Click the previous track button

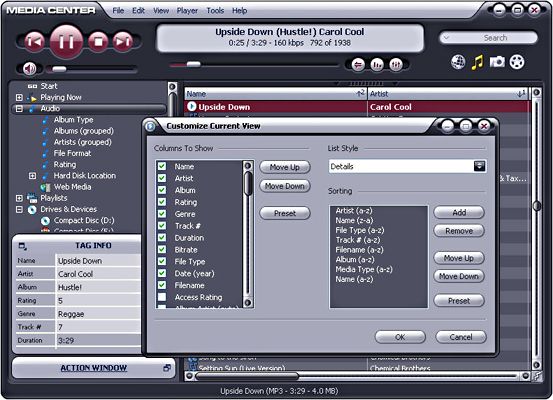click(35, 42)
